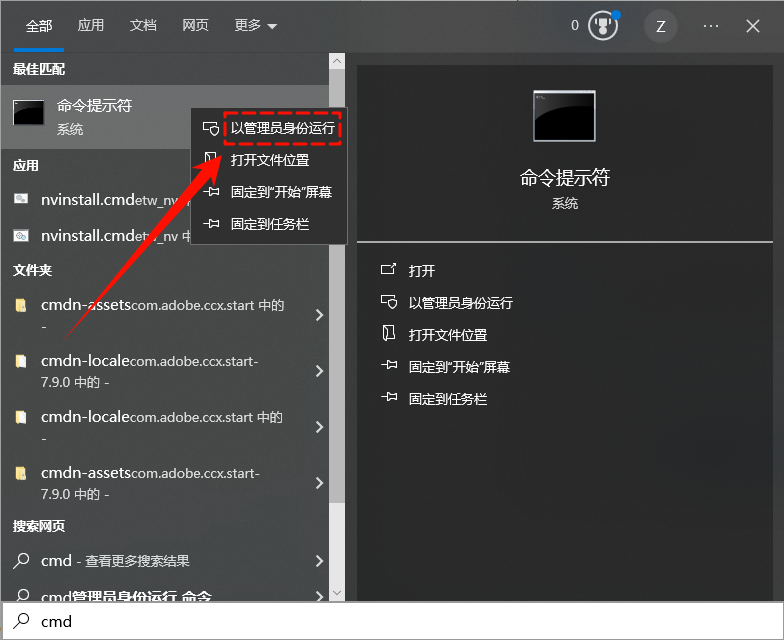Switch to the 网页 tab
784x640 pixels.
[x=195, y=25]
